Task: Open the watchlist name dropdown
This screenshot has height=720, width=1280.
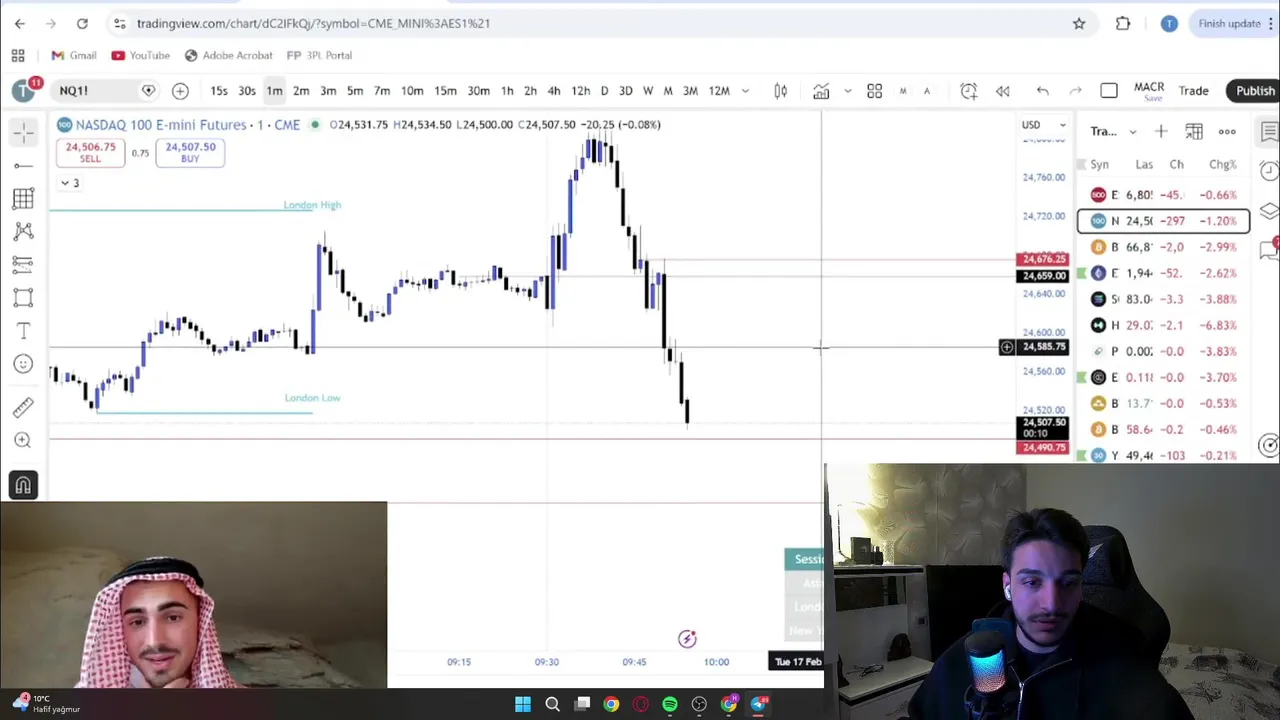Action: pos(1113,132)
